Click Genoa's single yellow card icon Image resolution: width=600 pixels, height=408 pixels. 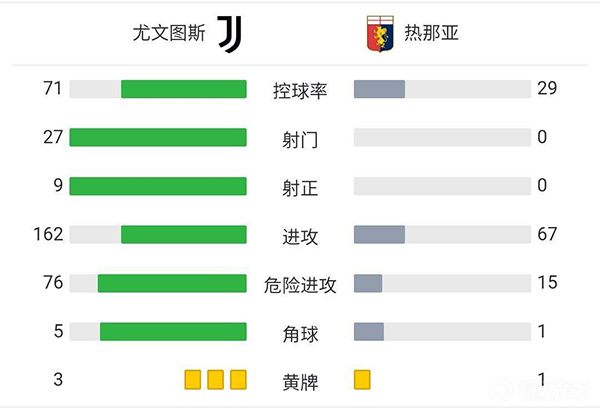362,379
